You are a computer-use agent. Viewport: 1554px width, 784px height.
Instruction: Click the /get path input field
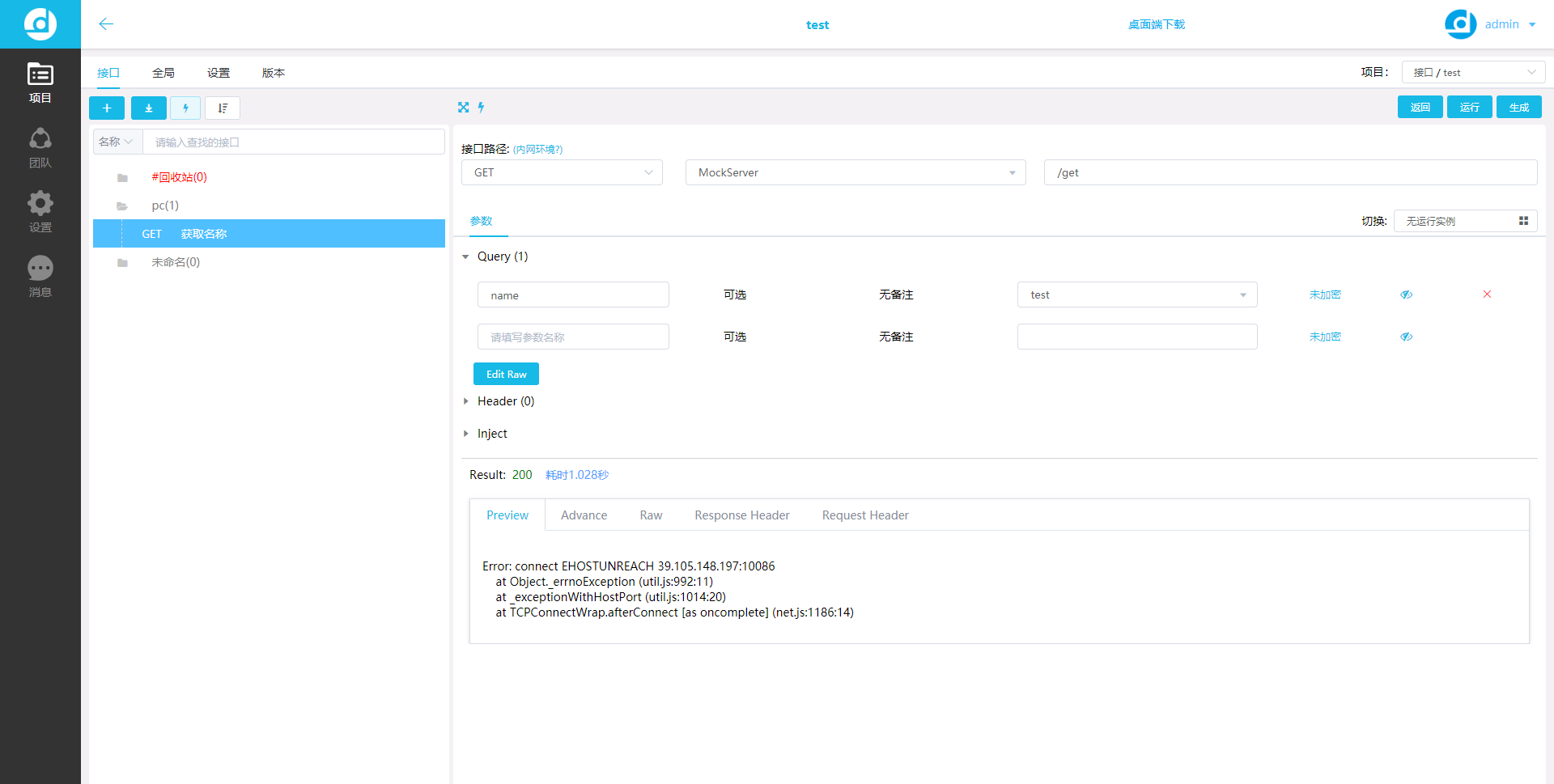click(1290, 172)
